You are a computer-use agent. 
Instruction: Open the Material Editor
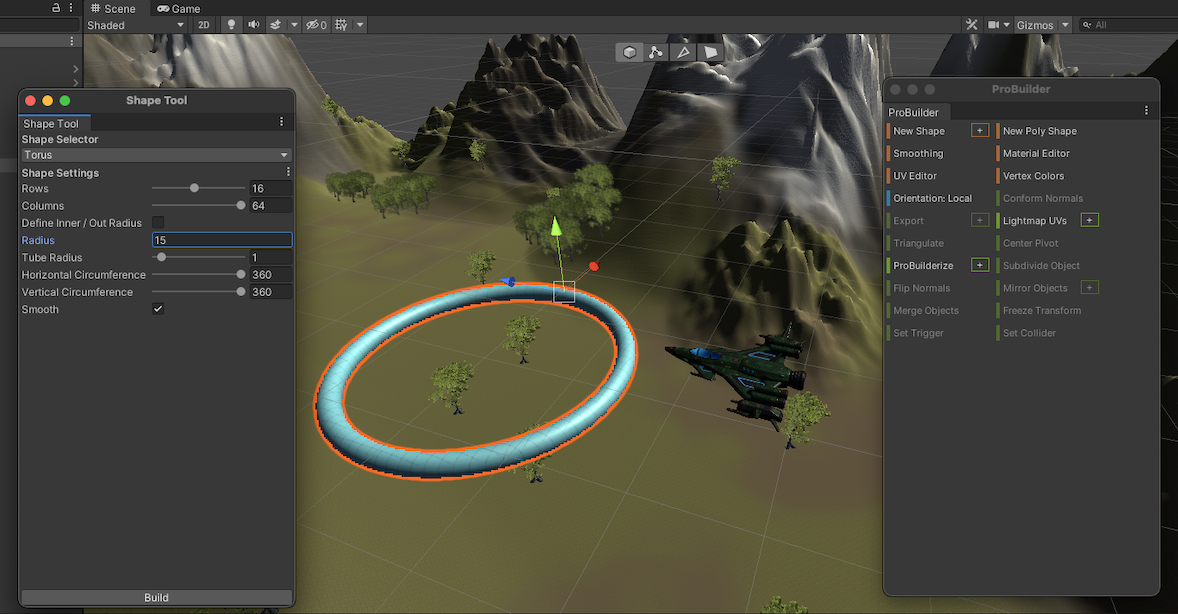(x=1036, y=154)
